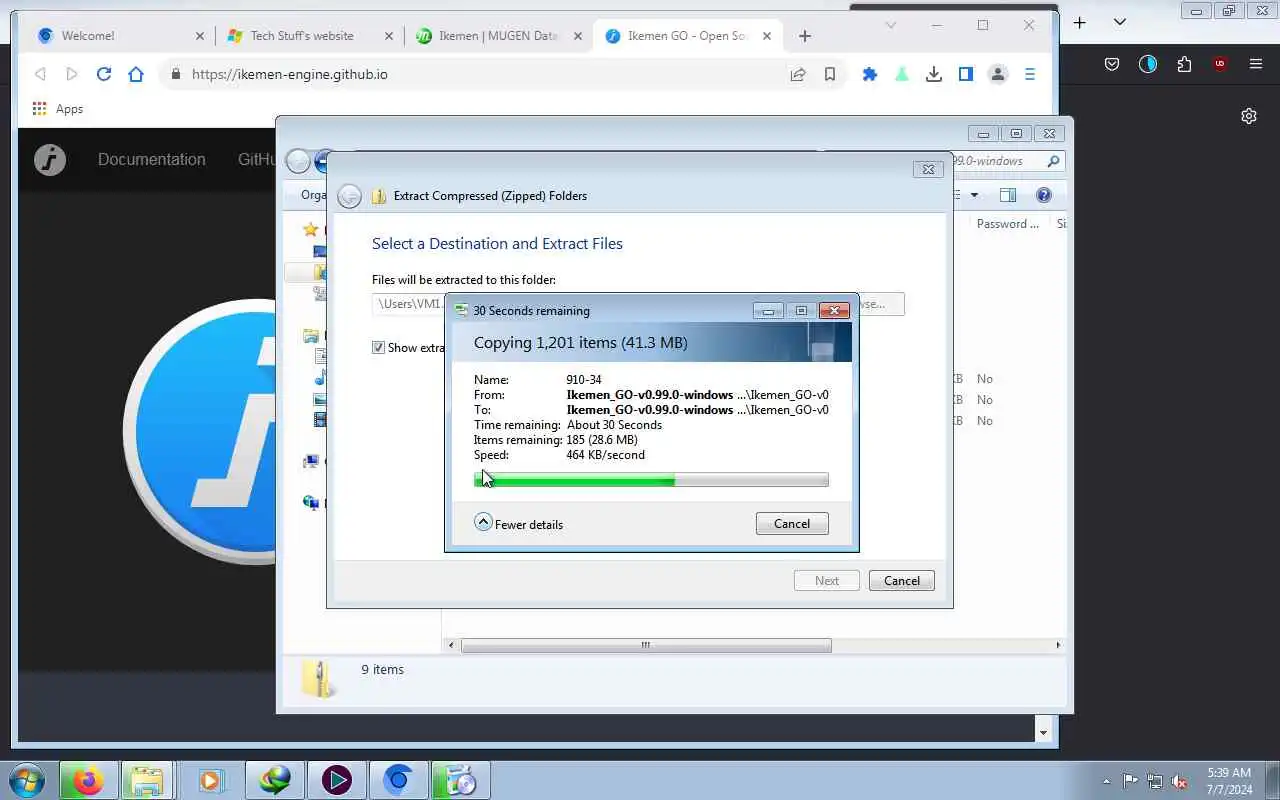This screenshot has width=1280, height=800.
Task: Click muted volume tray icon
Action: (x=1180, y=781)
